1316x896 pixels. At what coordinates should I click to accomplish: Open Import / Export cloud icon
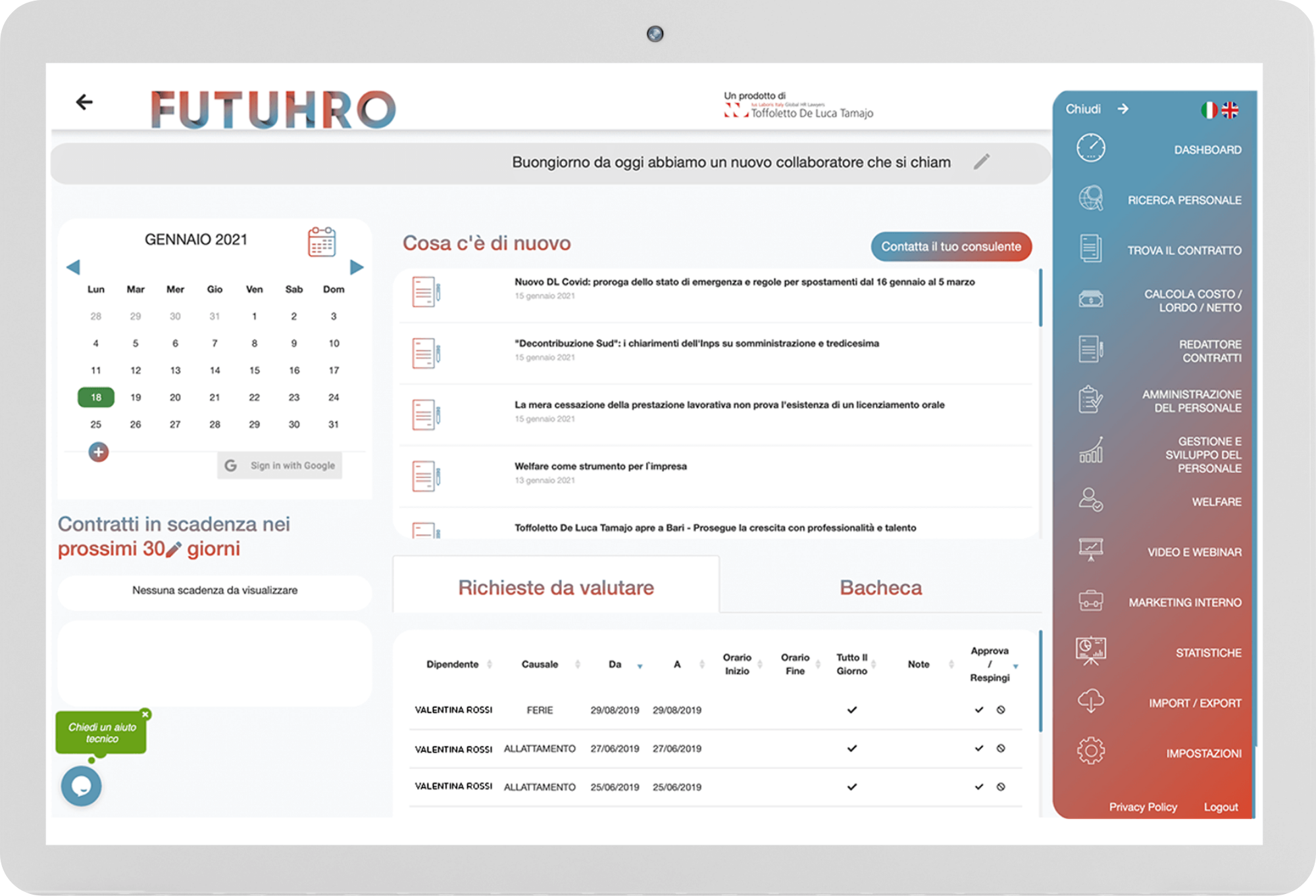1091,701
